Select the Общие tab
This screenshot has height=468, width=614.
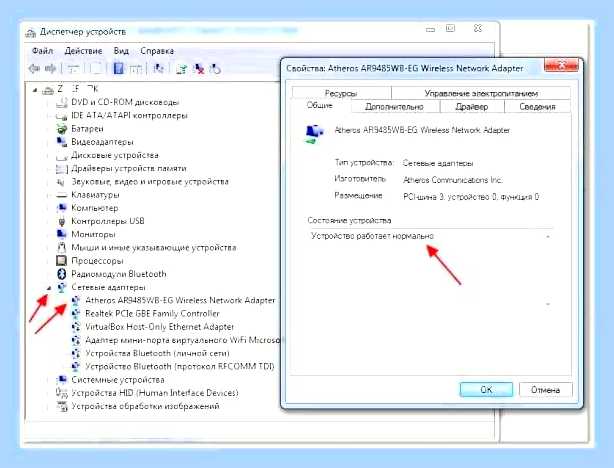[320, 106]
